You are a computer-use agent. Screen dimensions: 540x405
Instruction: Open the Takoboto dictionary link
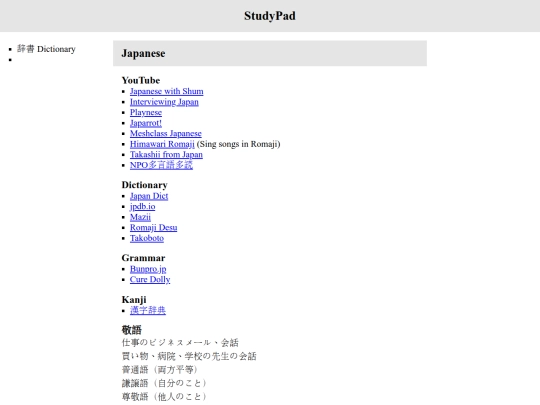147,238
